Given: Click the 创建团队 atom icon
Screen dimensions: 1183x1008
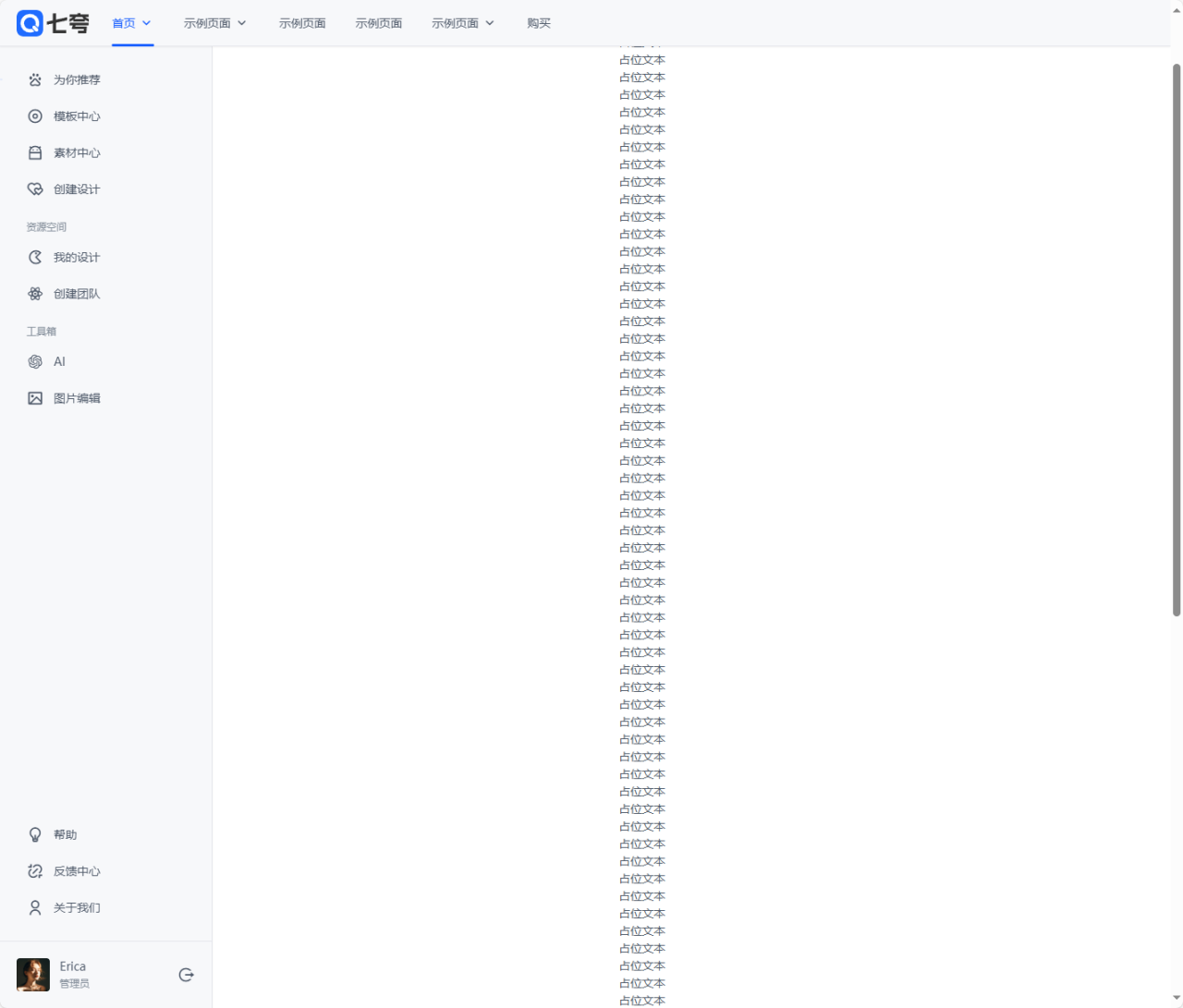Looking at the screenshot, I should pos(35,294).
